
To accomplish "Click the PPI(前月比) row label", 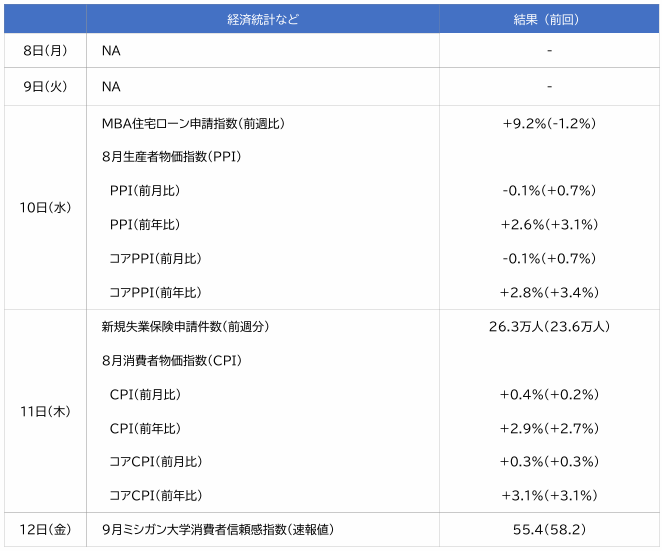I will click(x=145, y=190).
